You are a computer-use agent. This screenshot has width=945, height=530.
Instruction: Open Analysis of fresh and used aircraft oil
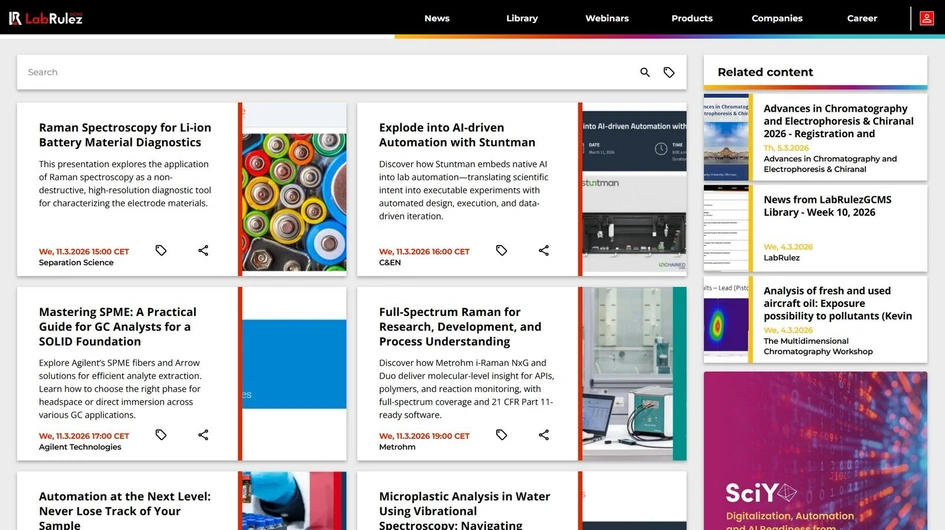pos(837,303)
